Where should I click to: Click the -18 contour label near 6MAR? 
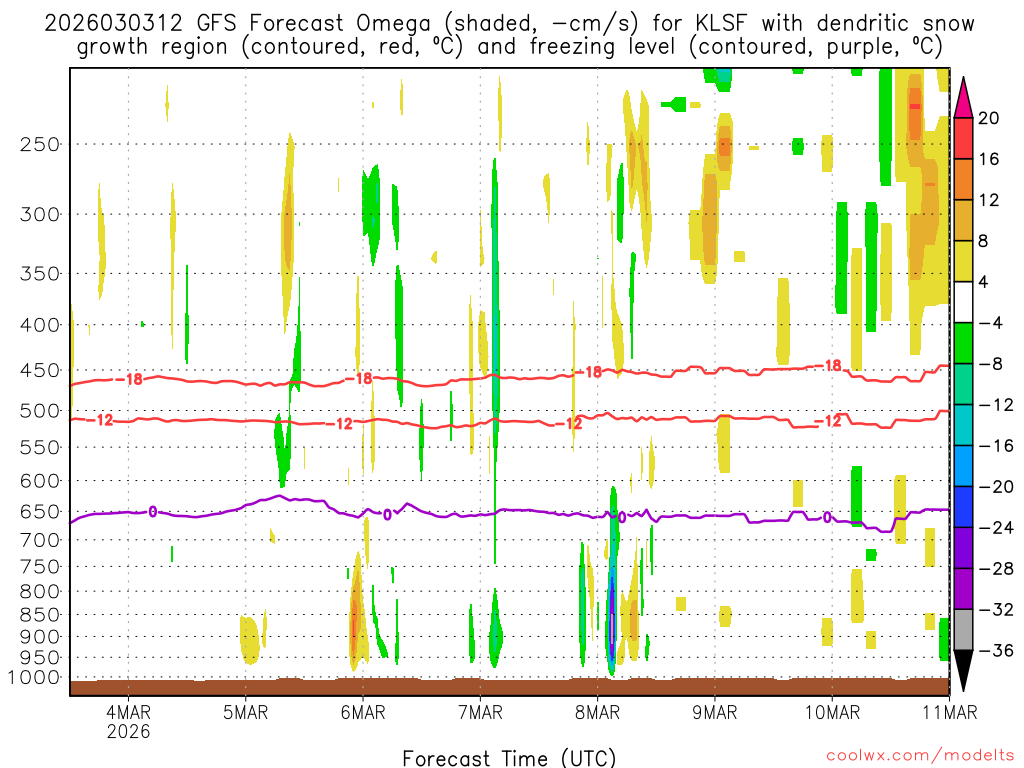pyautogui.click(x=360, y=379)
